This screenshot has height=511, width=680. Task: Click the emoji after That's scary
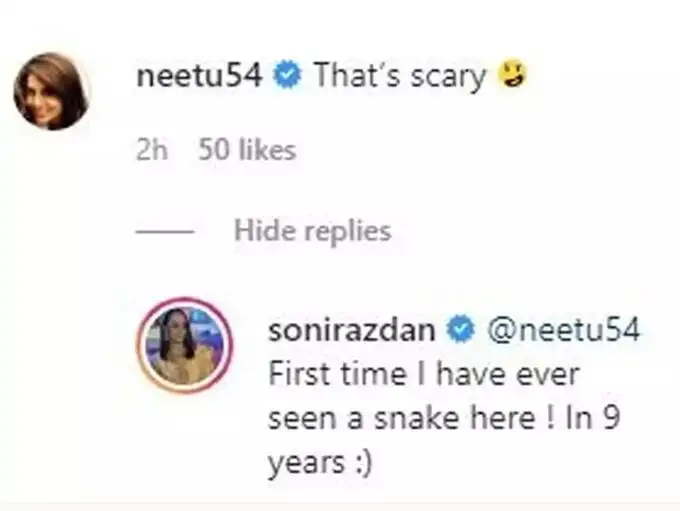pyautogui.click(x=512, y=78)
